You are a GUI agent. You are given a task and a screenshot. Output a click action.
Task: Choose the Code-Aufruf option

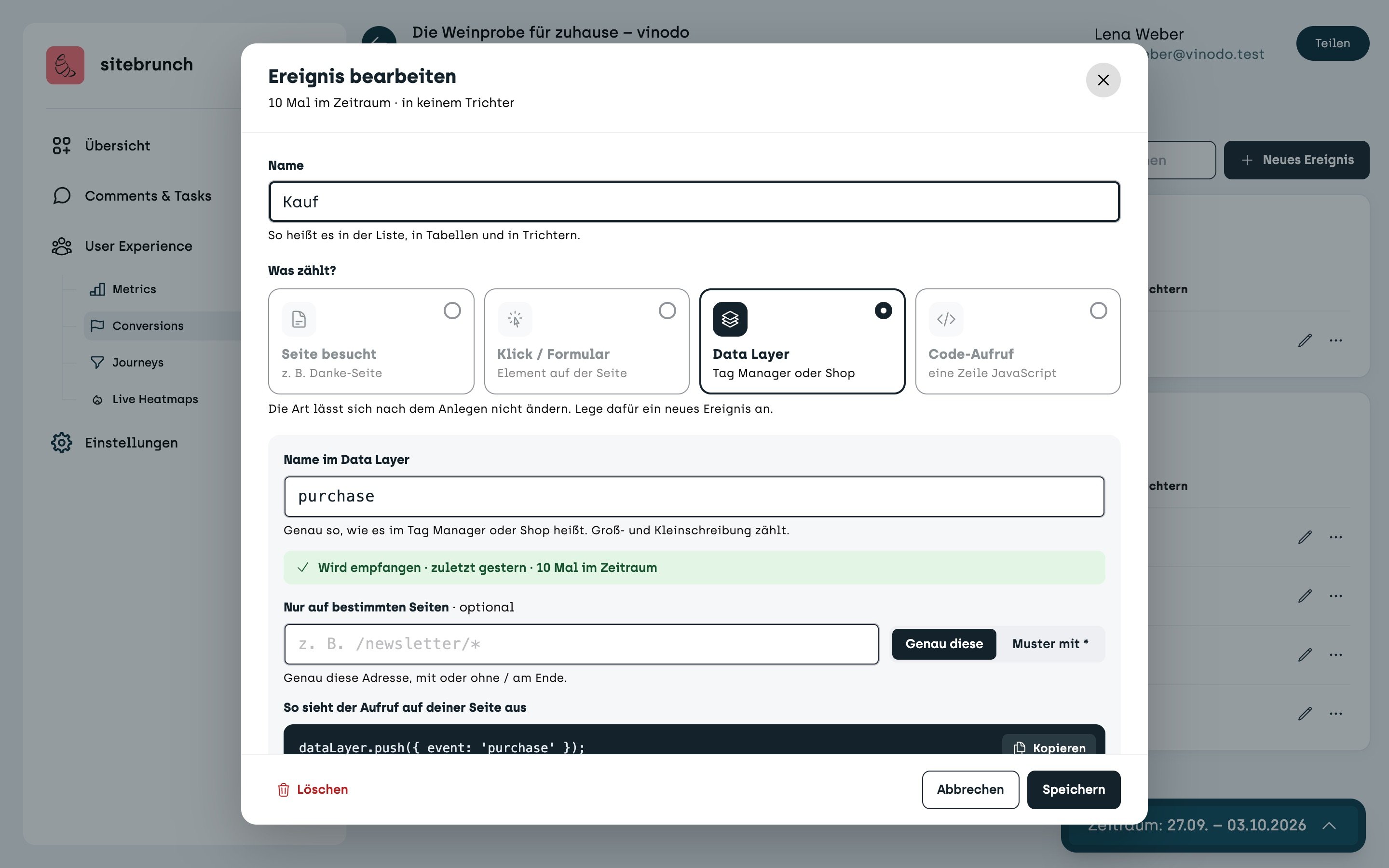1017,341
